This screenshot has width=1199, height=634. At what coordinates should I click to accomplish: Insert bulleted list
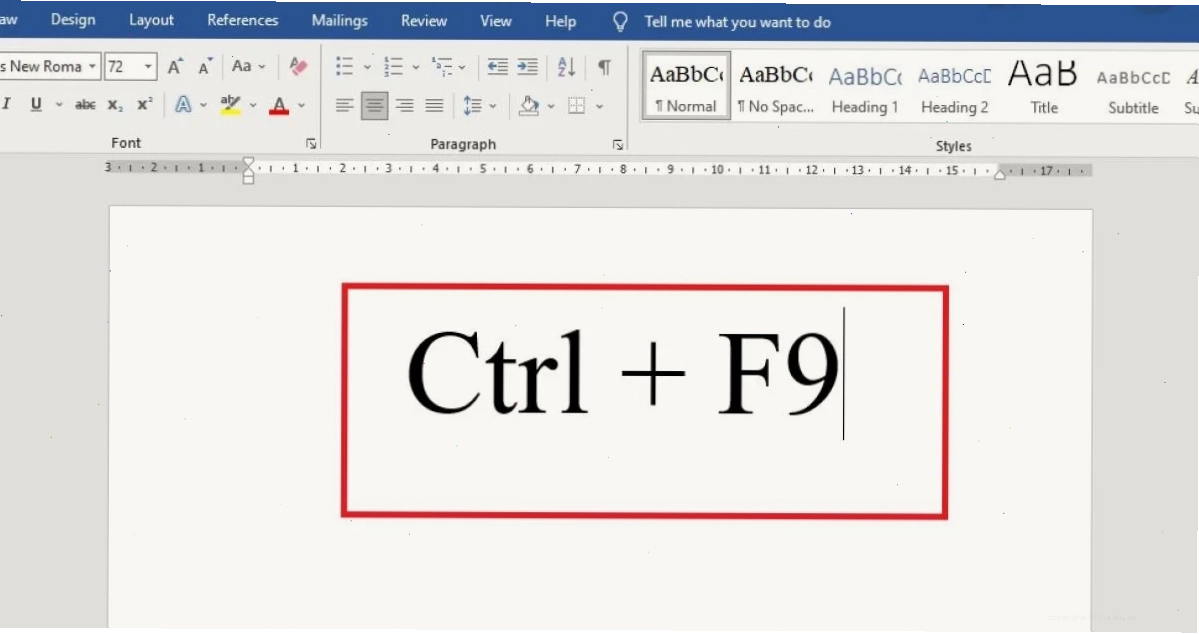tap(344, 67)
